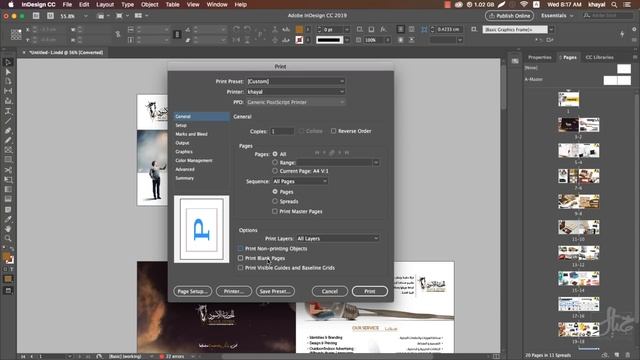Switch to the CC Libraries tab

point(599,57)
